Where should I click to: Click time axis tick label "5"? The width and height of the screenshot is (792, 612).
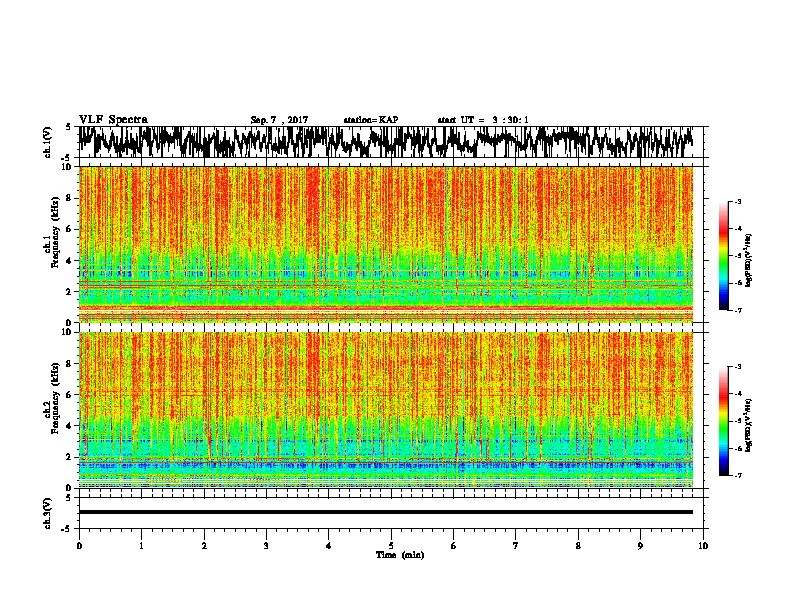(391, 545)
